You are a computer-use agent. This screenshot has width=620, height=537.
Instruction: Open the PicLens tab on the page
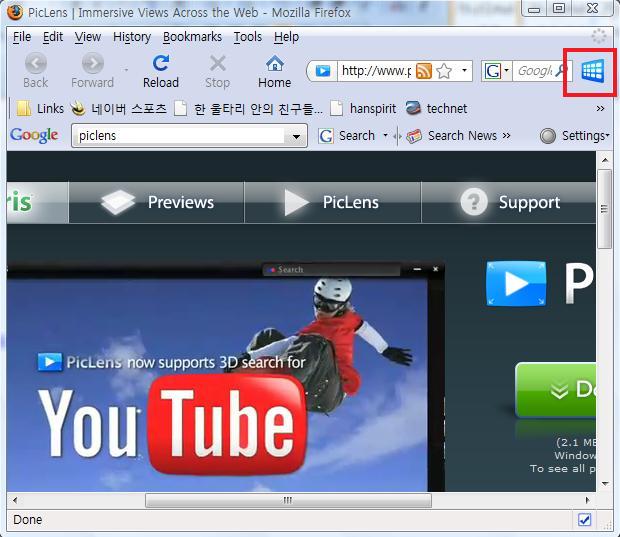pos(333,202)
